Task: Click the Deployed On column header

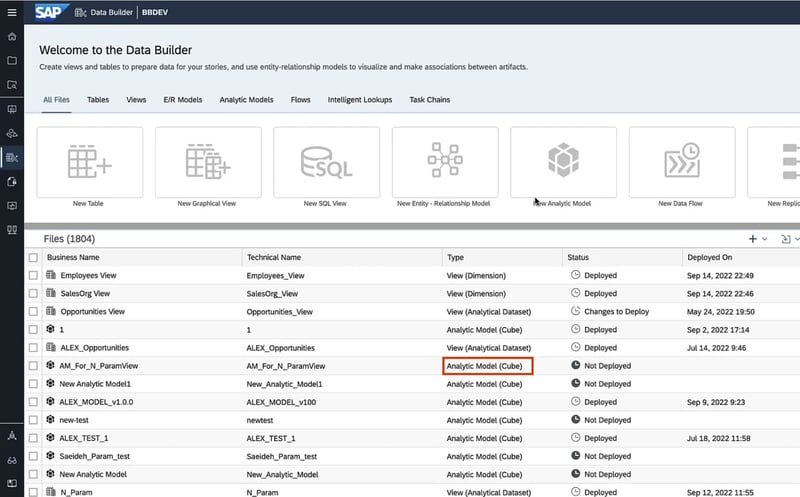Action: pos(741,257)
